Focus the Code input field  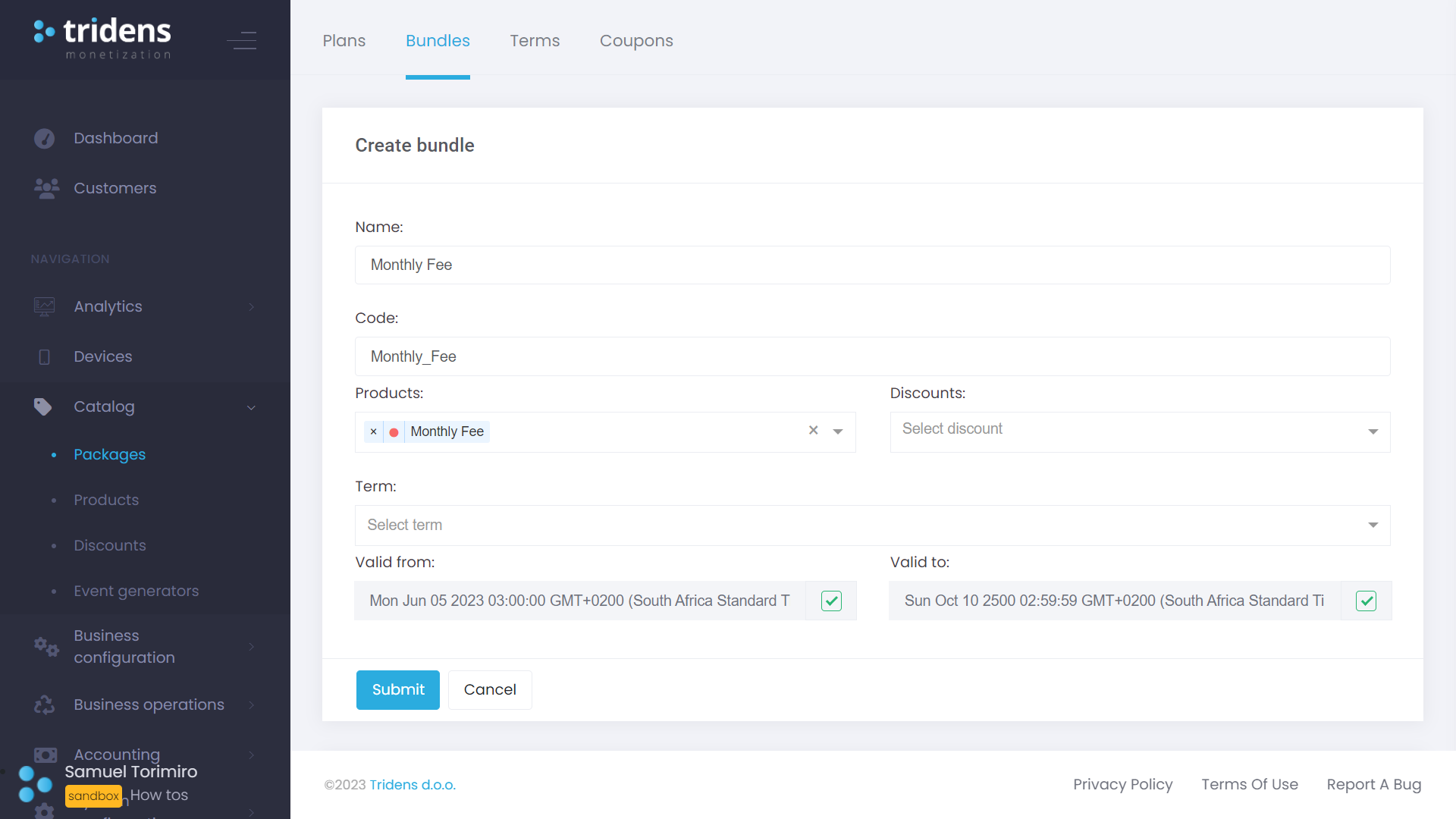872,356
